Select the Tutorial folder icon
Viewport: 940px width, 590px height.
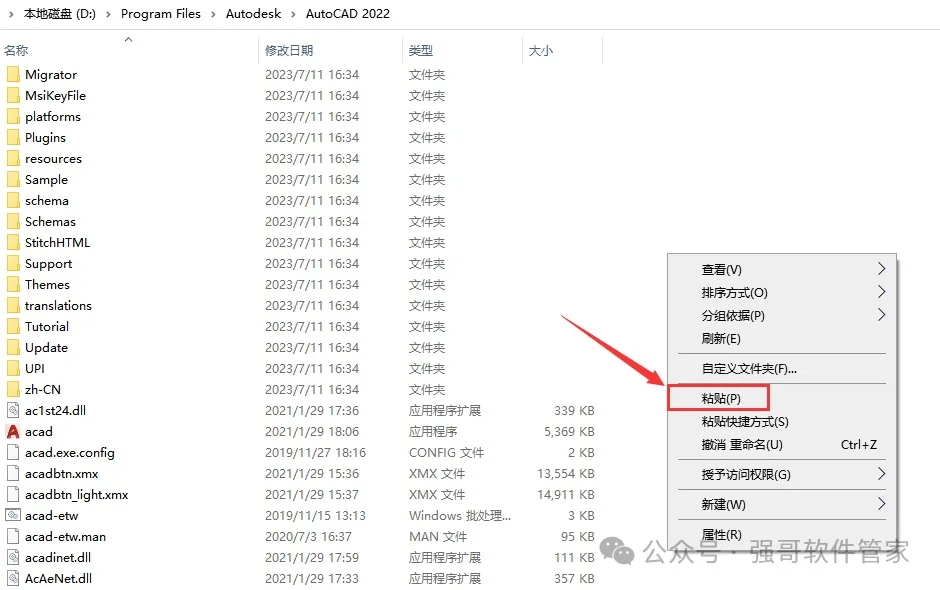(13, 326)
